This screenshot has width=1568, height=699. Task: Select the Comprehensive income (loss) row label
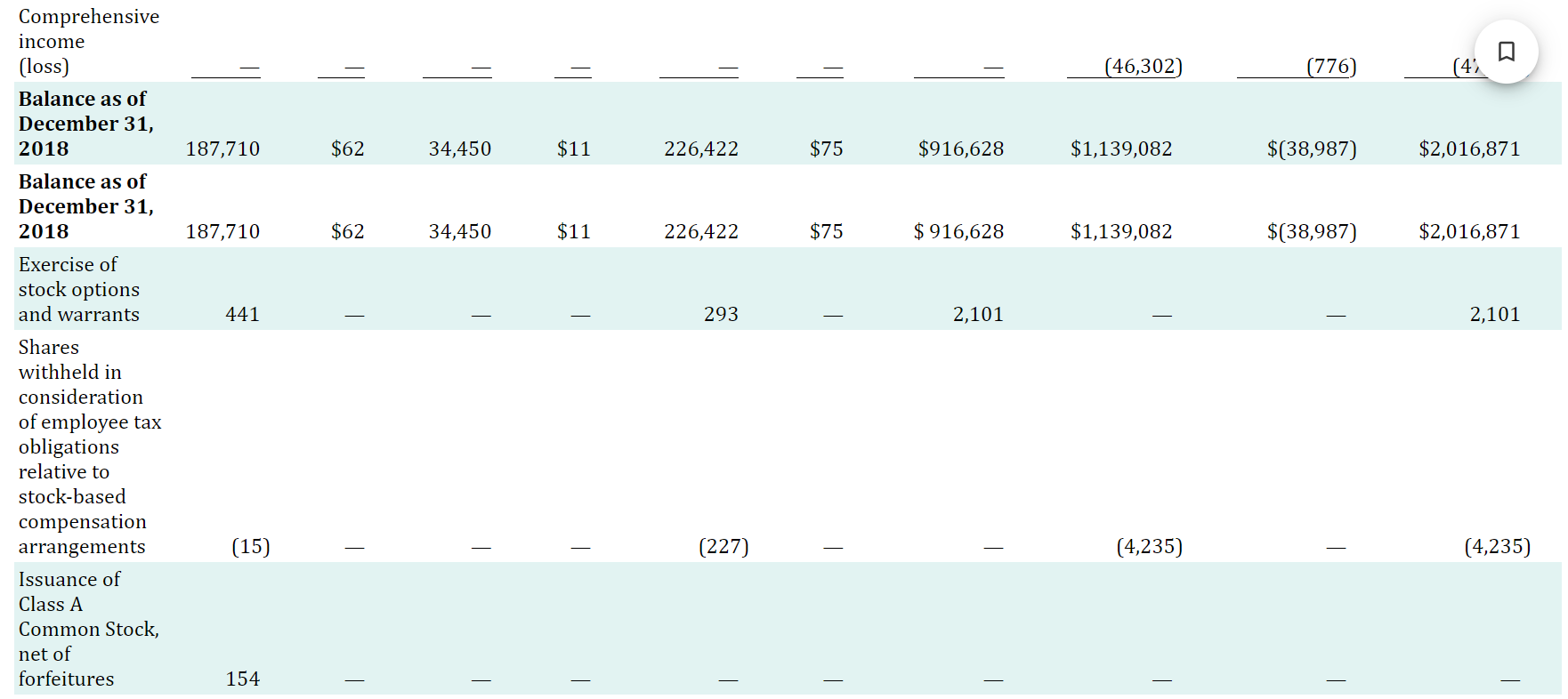coord(86,41)
